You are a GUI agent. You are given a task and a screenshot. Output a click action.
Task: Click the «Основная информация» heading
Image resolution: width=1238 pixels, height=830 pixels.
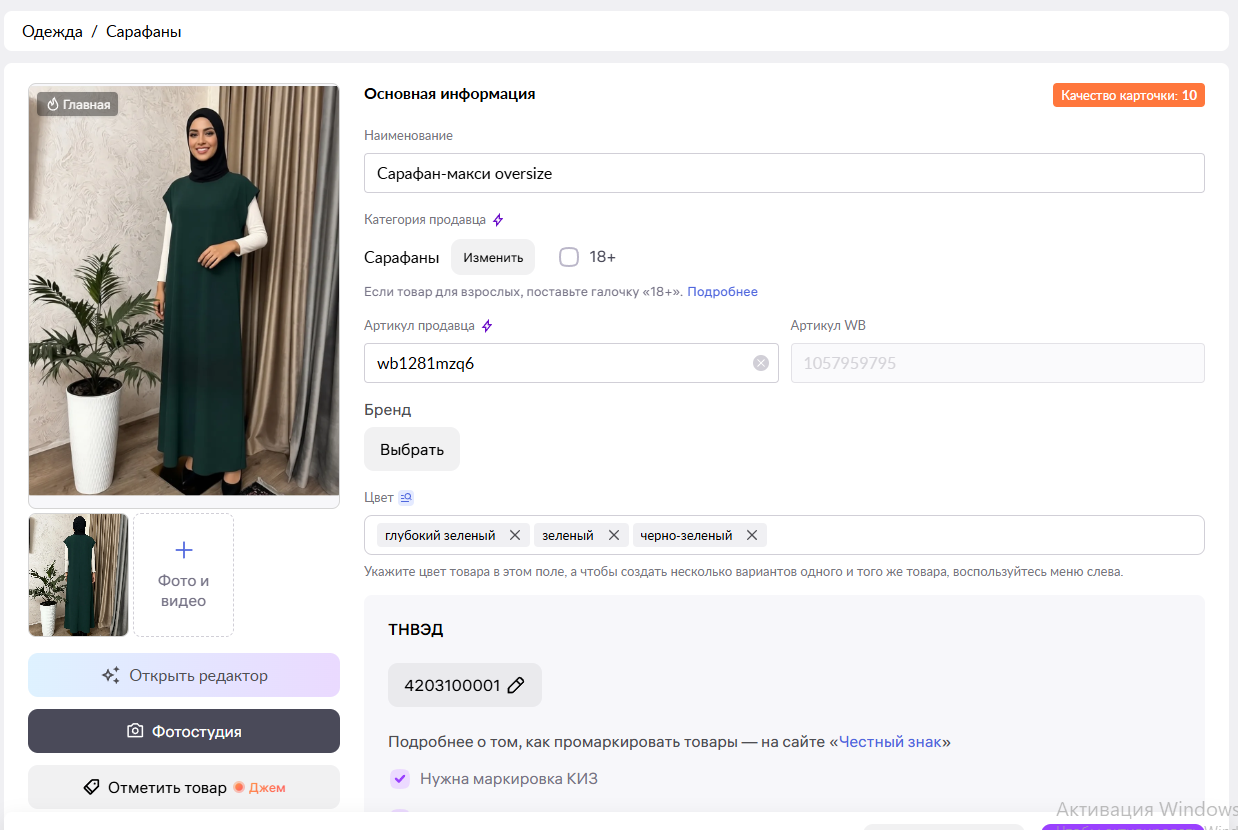[x=450, y=94]
